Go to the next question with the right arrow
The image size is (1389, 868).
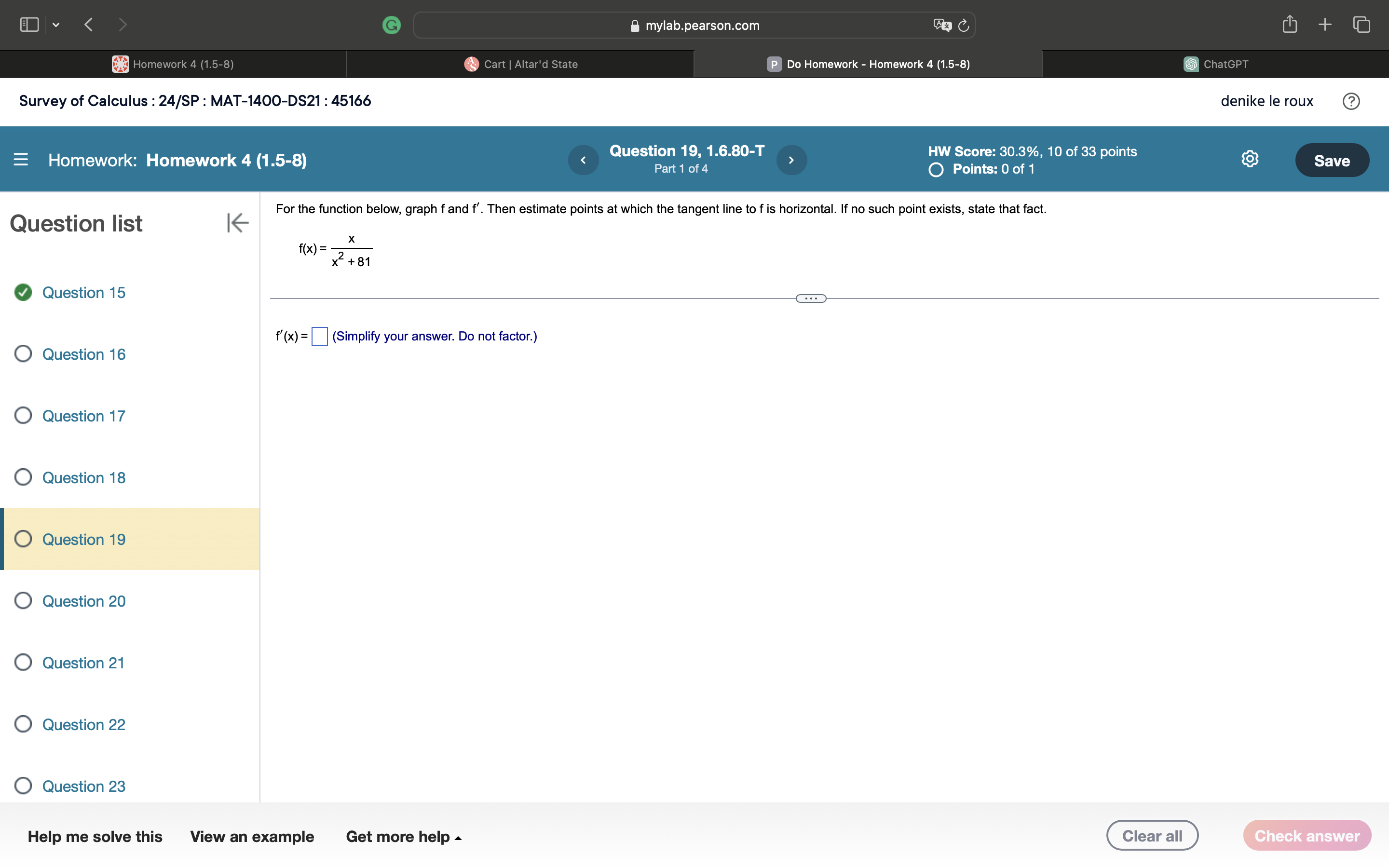point(791,160)
